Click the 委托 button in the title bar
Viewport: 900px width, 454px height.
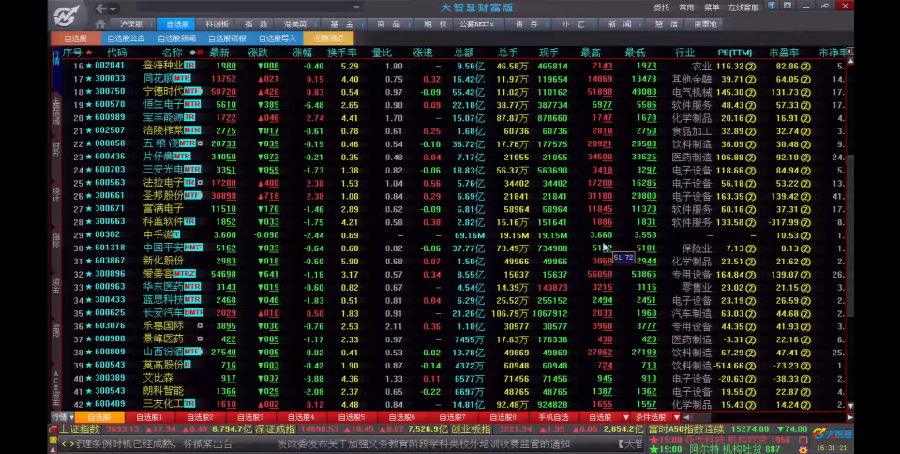(x=661, y=7)
